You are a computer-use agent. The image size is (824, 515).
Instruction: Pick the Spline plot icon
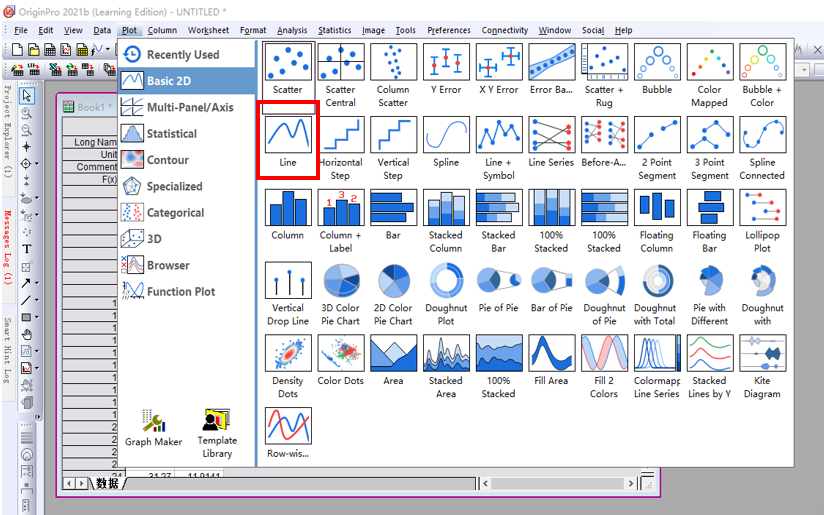click(x=446, y=135)
